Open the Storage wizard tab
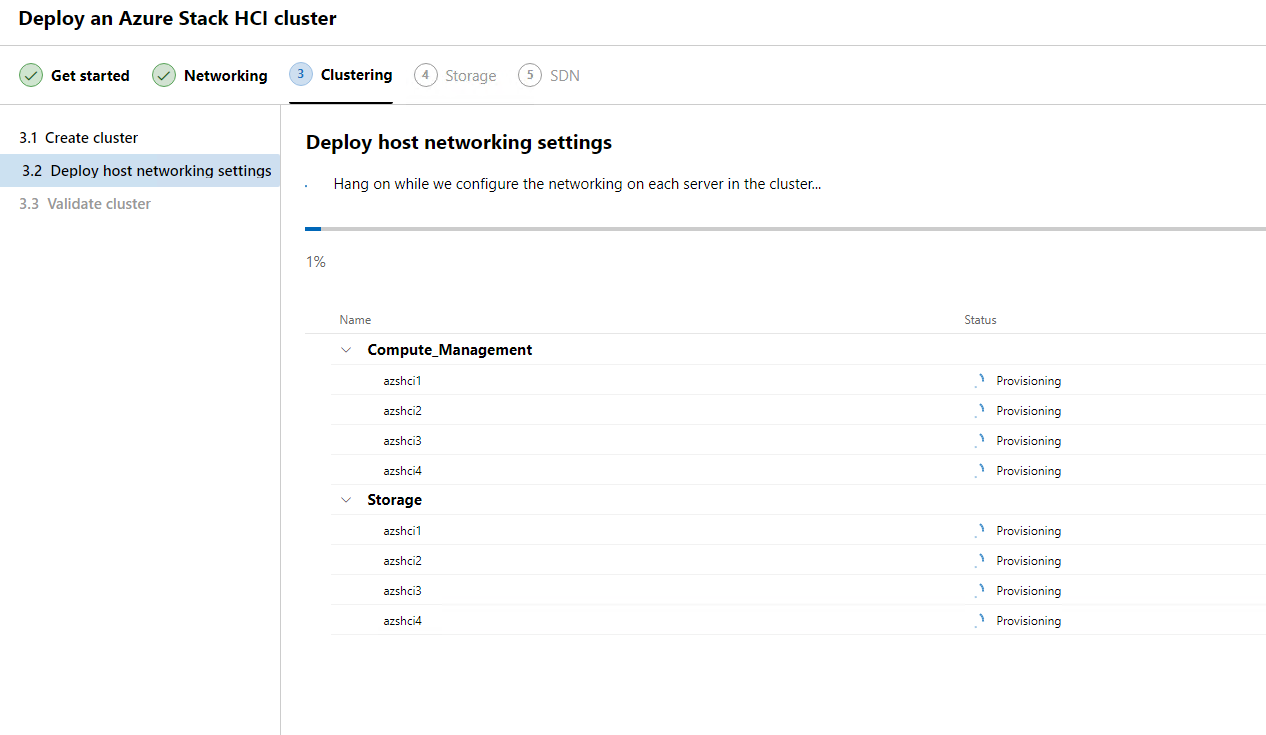This screenshot has width=1266, height=735. tap(470, 76)
